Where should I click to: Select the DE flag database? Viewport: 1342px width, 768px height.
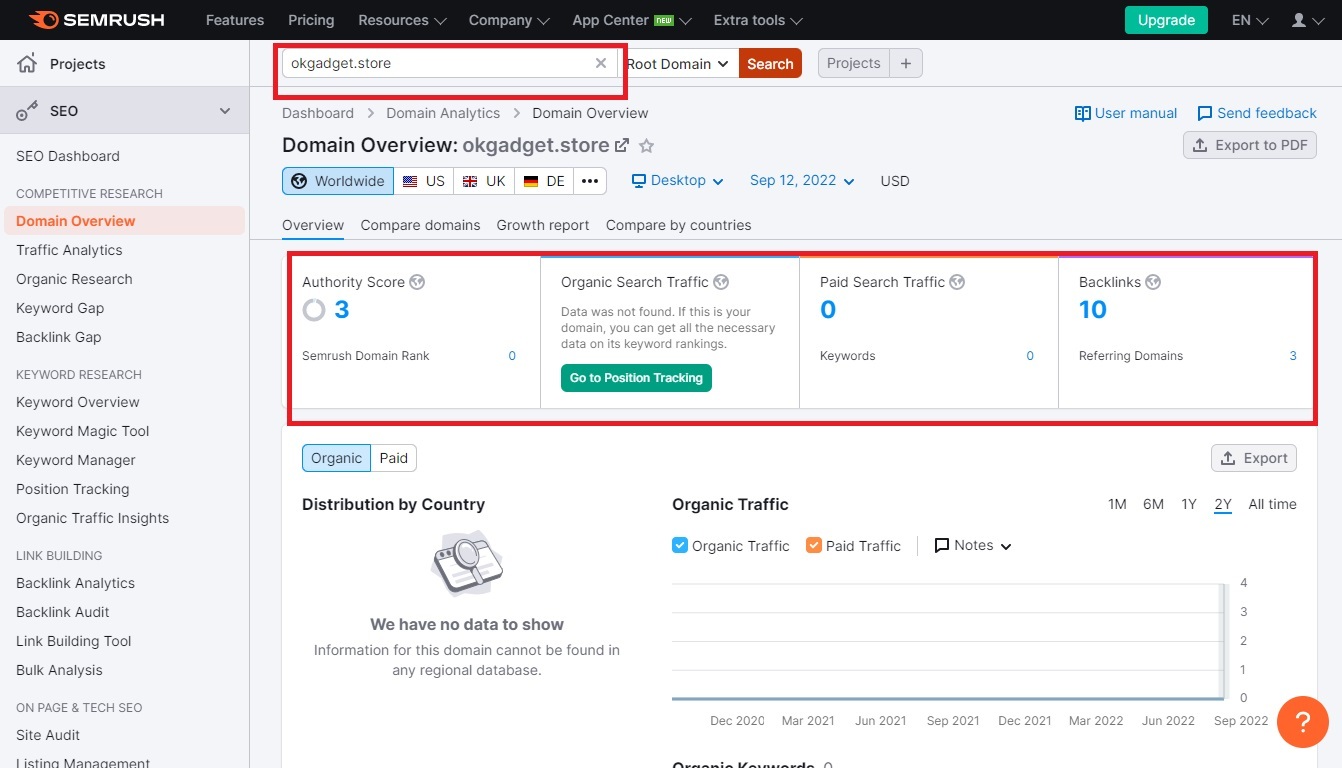pos(544,181)
